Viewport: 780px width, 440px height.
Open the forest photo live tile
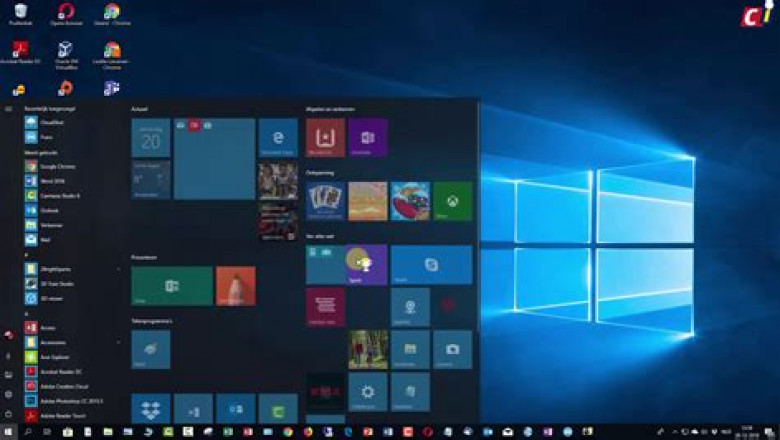[368, 350]
